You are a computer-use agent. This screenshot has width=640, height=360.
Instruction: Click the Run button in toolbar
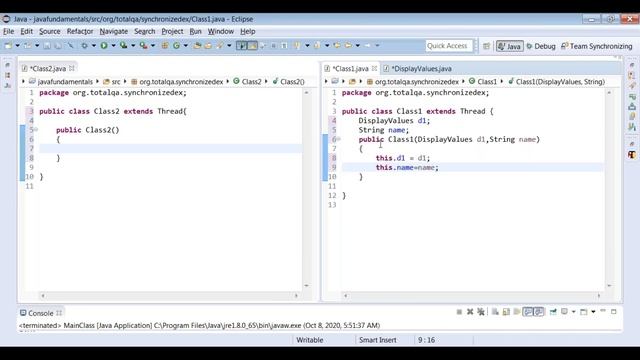tap(104, 46)
